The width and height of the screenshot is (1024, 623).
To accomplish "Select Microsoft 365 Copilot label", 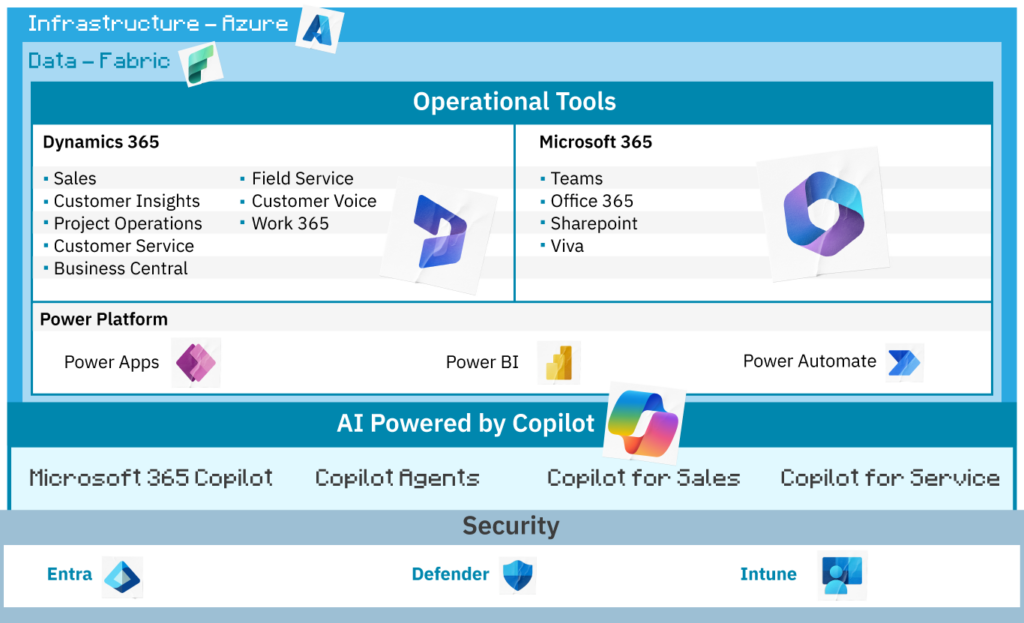I will tap(151, 478).
